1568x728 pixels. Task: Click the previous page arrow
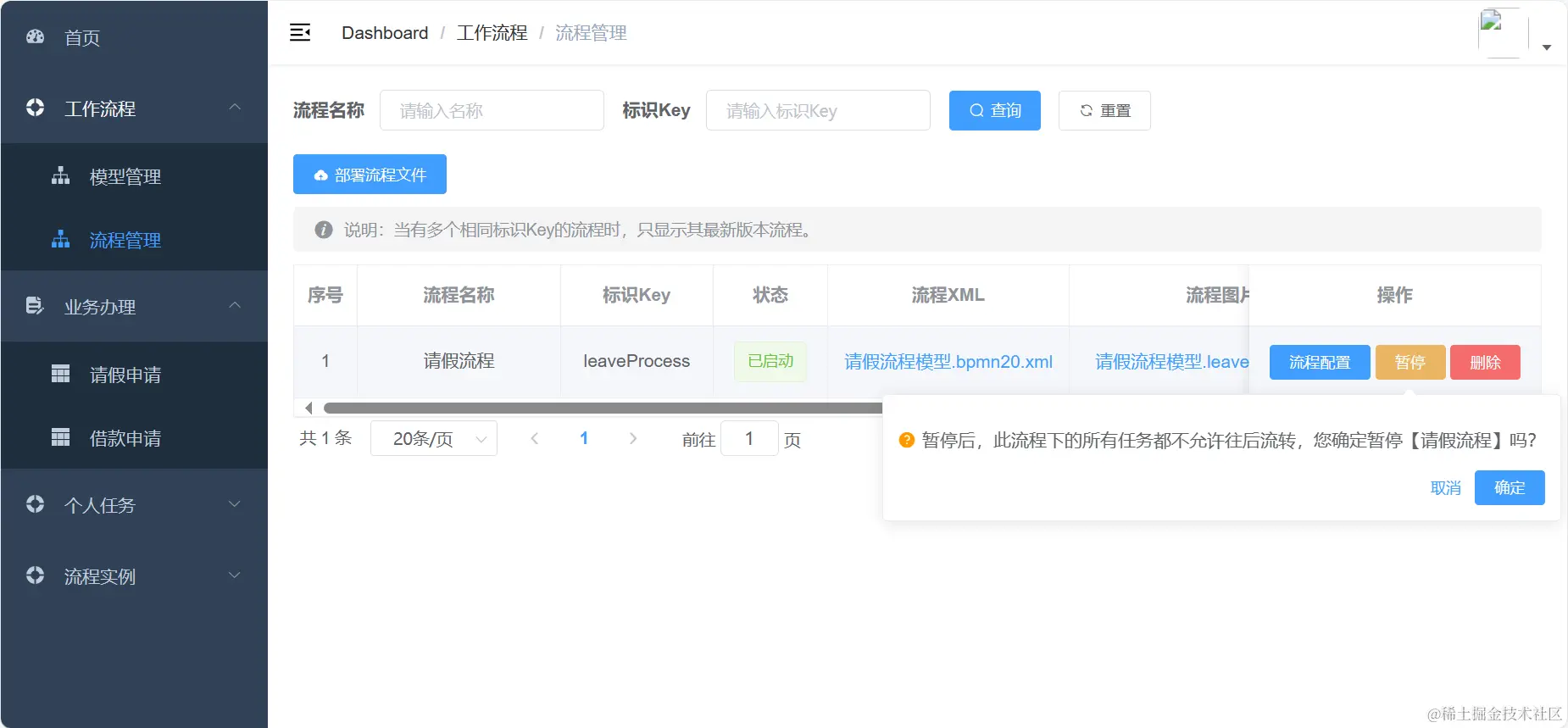pos(535,438)
